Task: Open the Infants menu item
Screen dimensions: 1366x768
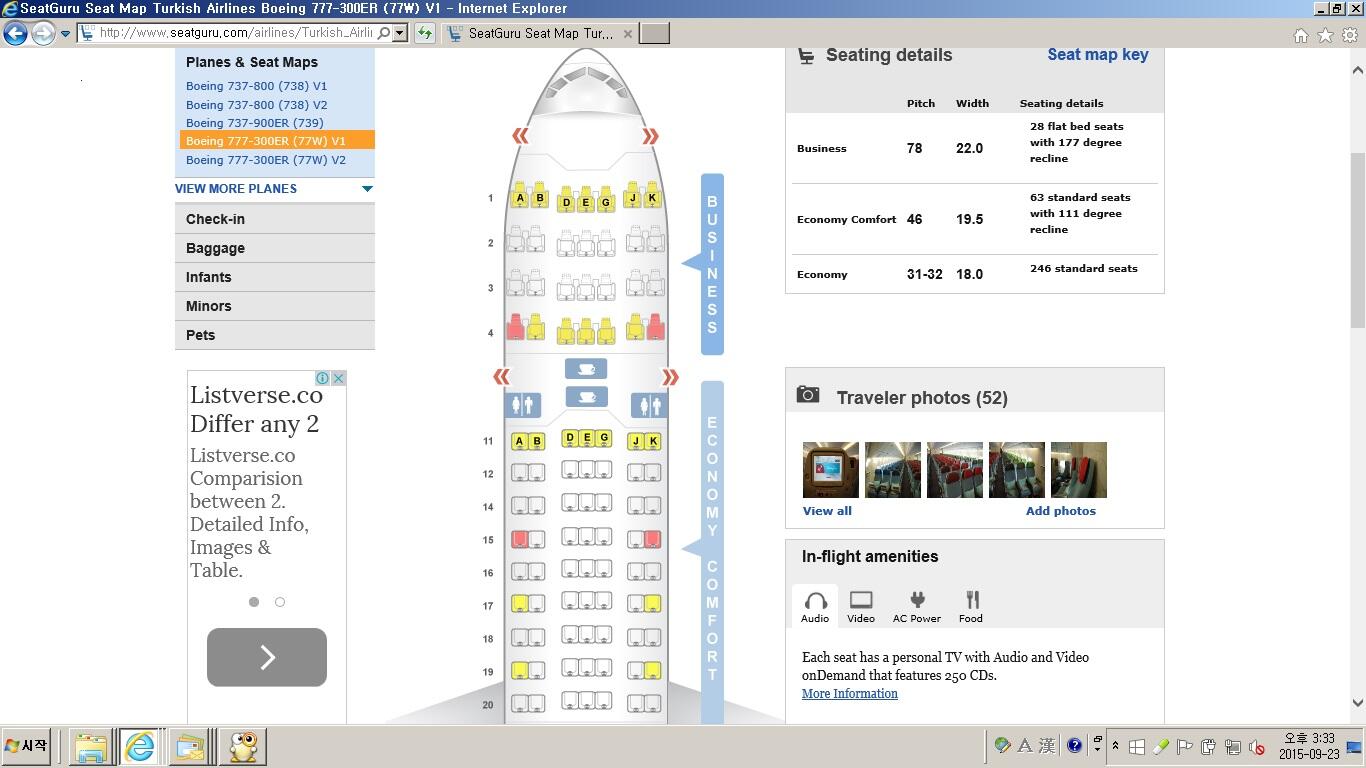Action: tap(275, 277)
